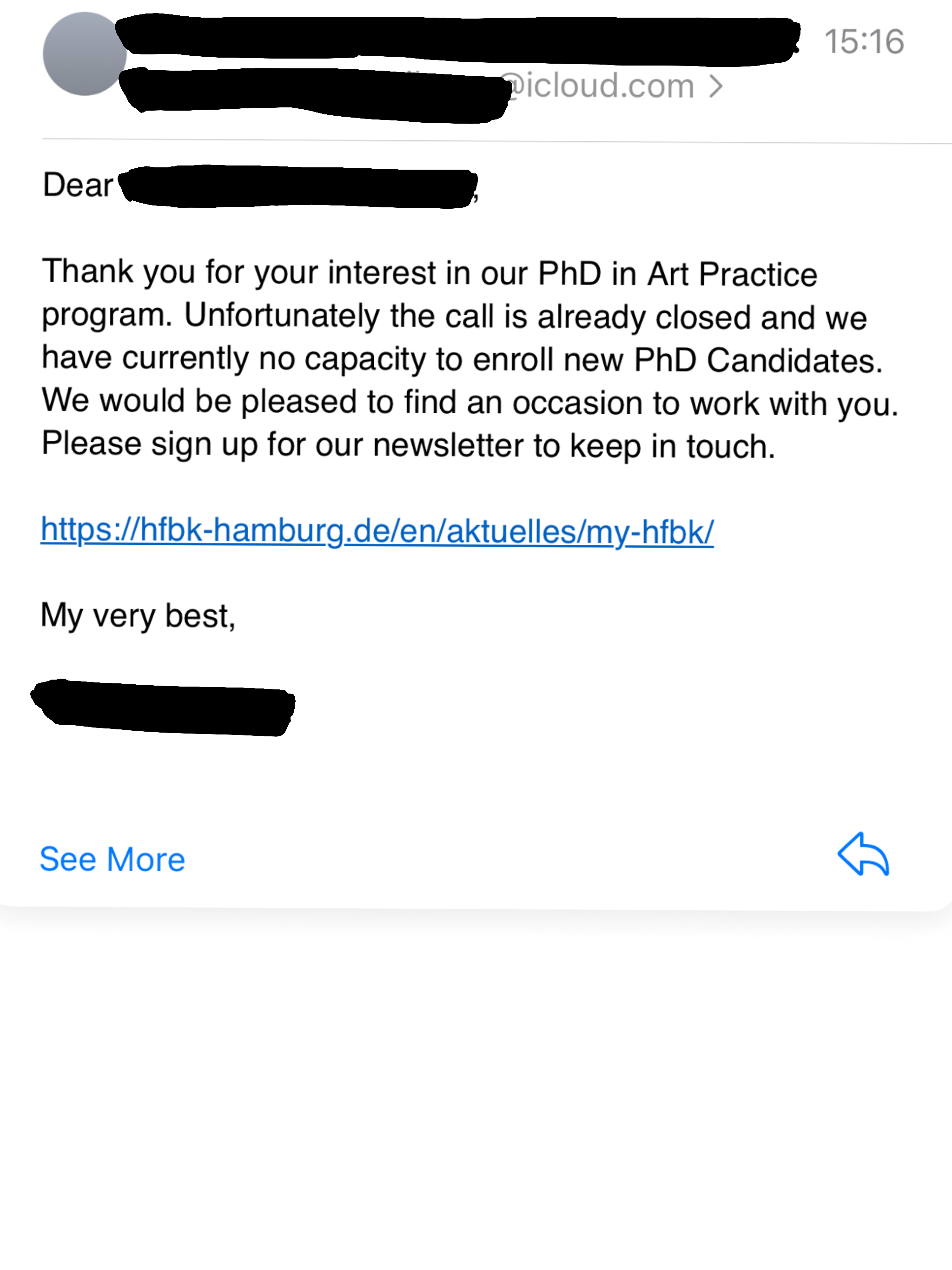Tap the line beginning program. Unfortunately the call

tap(454, 316)
